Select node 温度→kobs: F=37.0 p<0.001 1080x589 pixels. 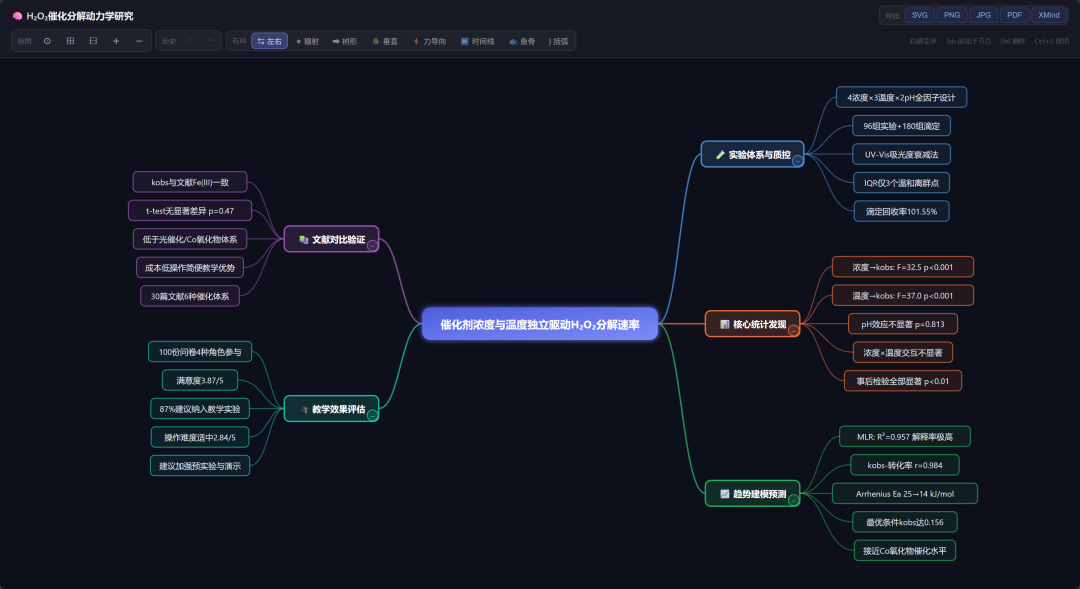902,296
